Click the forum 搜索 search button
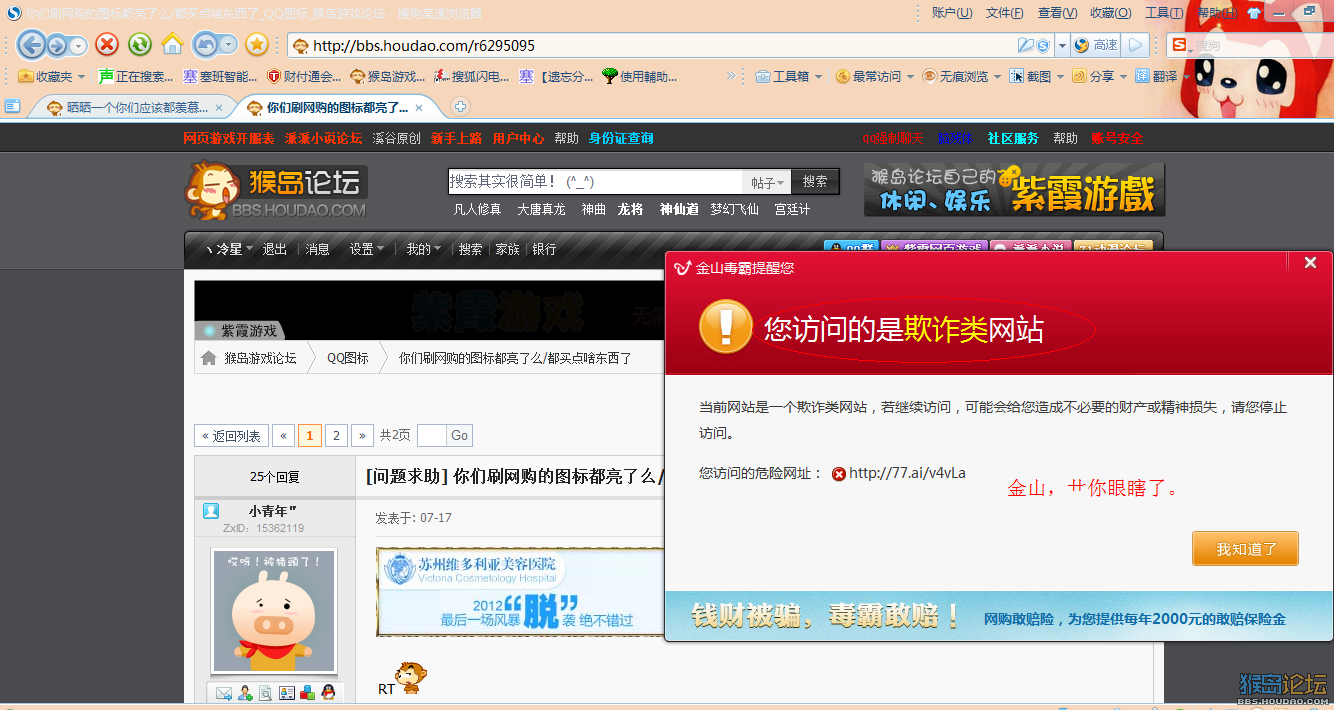 click(x=815, y=181)
